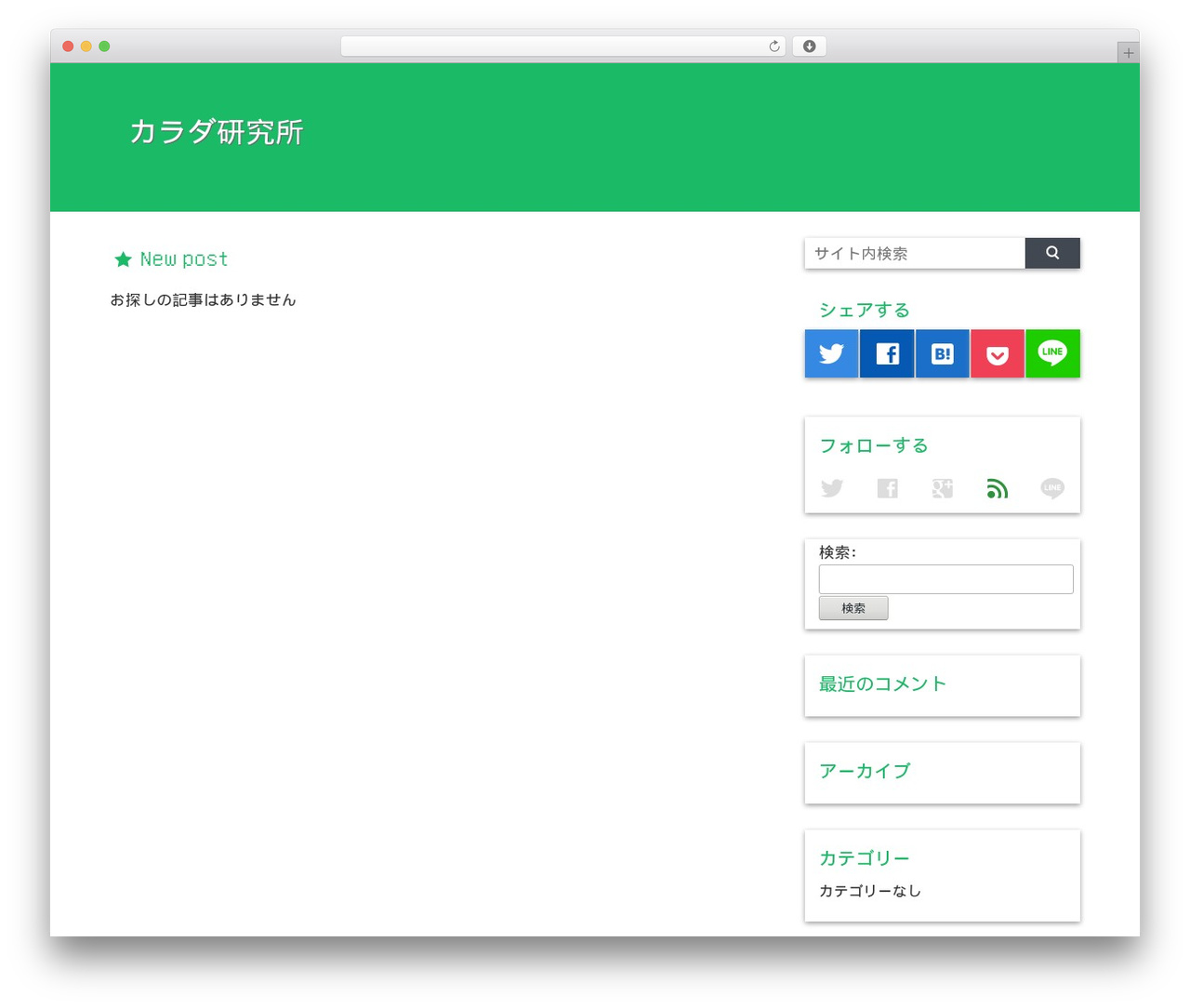Share the page on LINE

(x=1052, y=353)
